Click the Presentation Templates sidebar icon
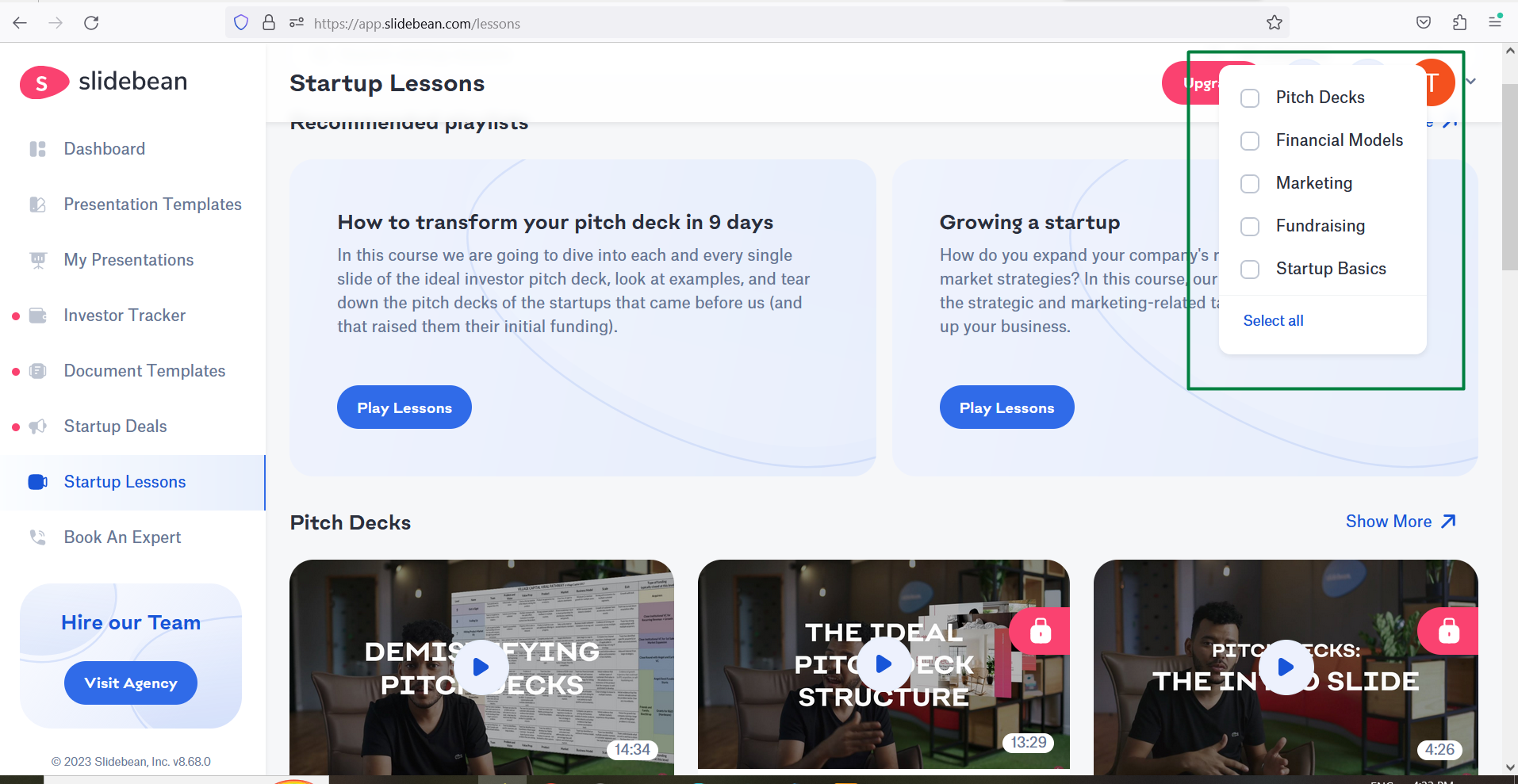Screen dimensions: 1518x784 (37, 205)
